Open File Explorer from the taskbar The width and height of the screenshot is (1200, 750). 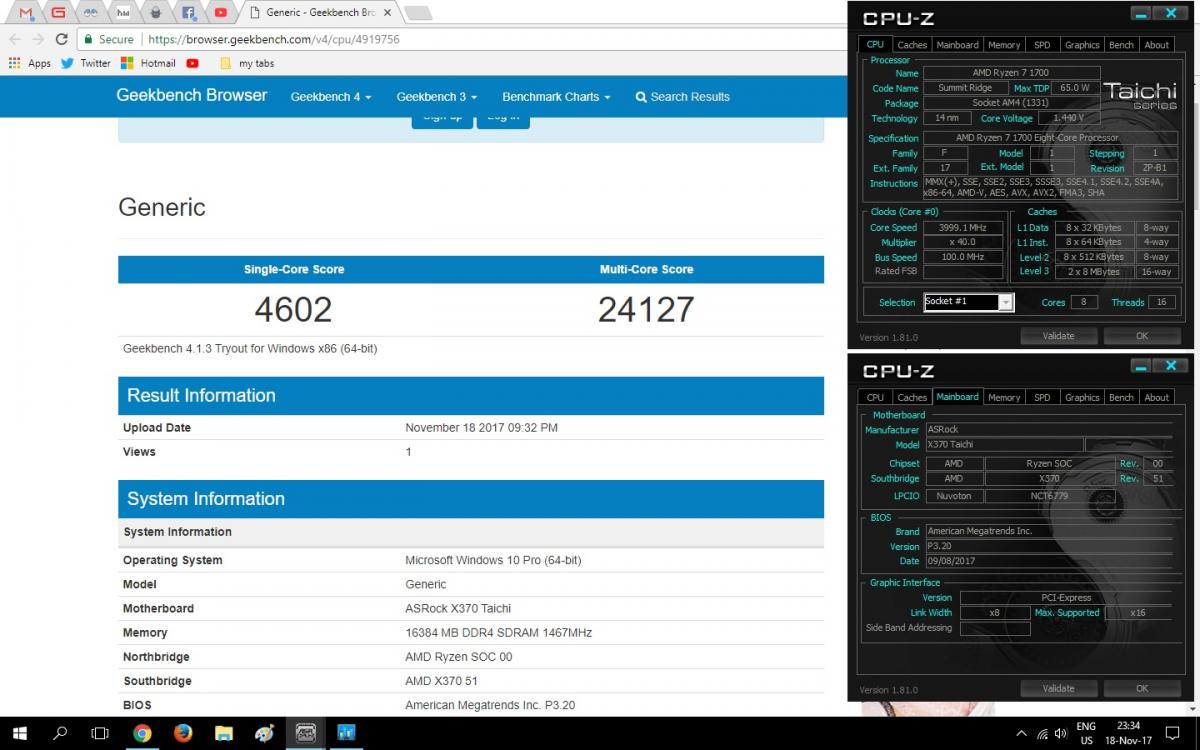click(x=224, y=733)
